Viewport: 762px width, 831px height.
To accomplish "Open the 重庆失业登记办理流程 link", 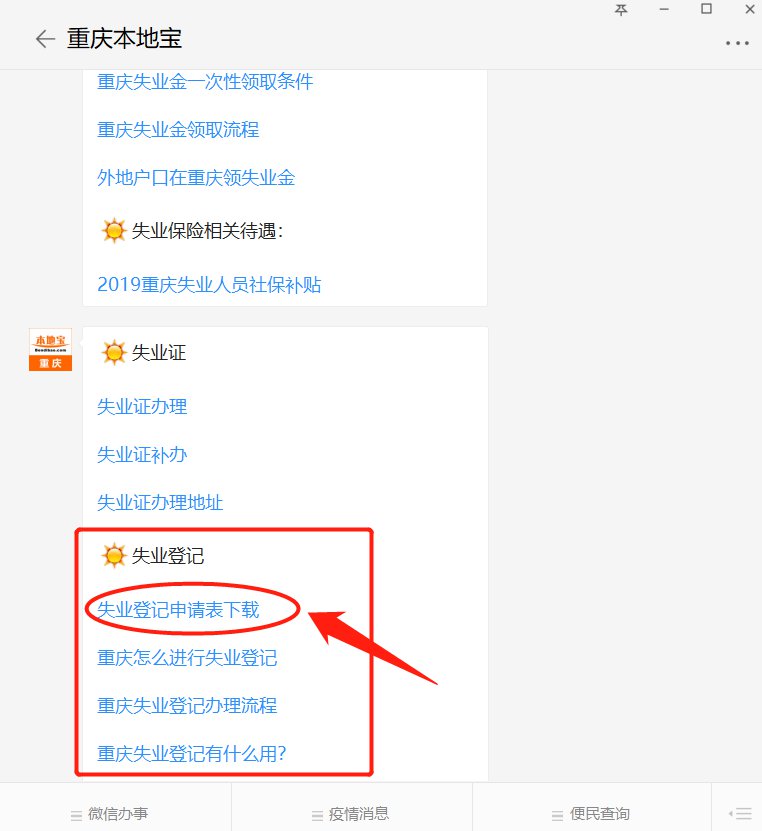I will tap(187, 705).
